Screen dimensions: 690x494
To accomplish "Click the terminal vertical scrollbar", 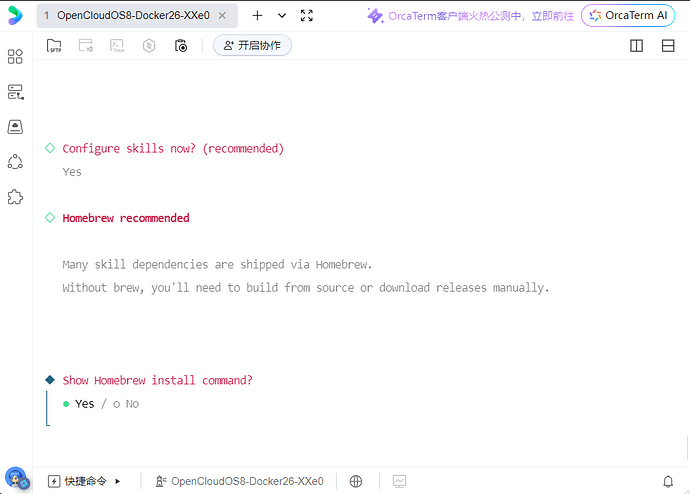I will click(687, 446).
